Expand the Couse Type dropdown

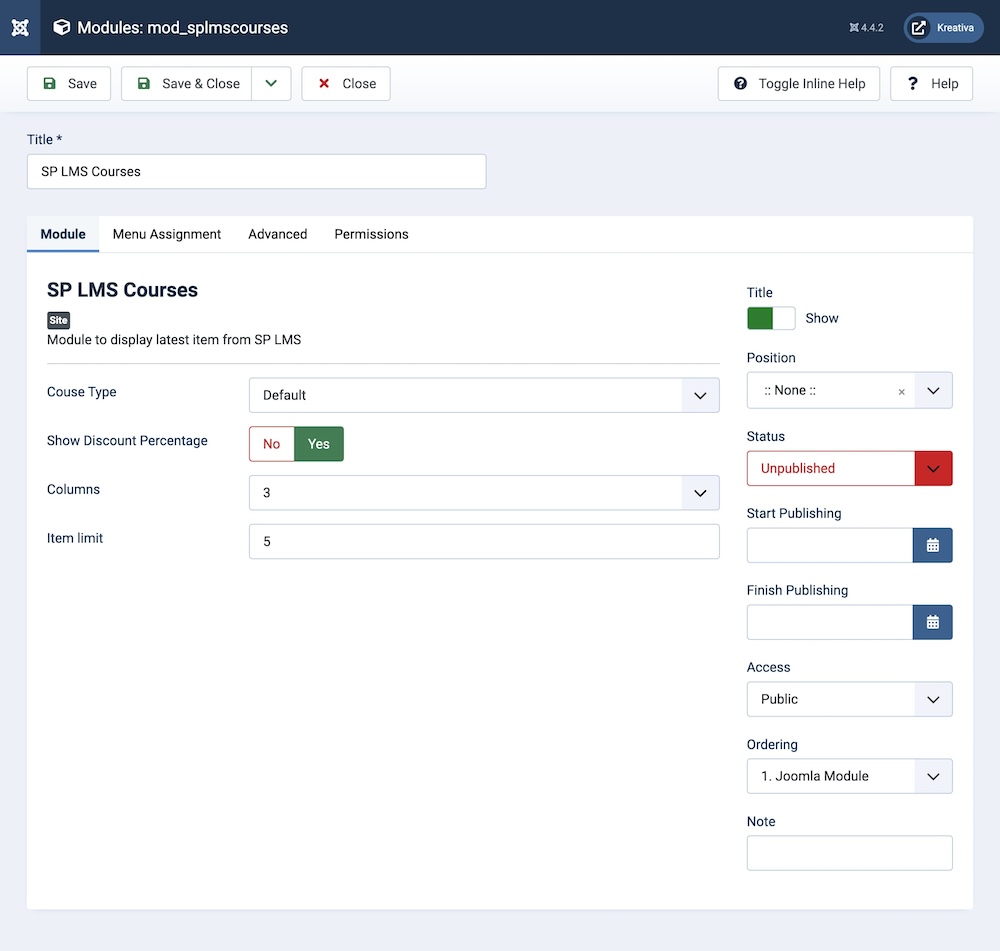(484, 395)
